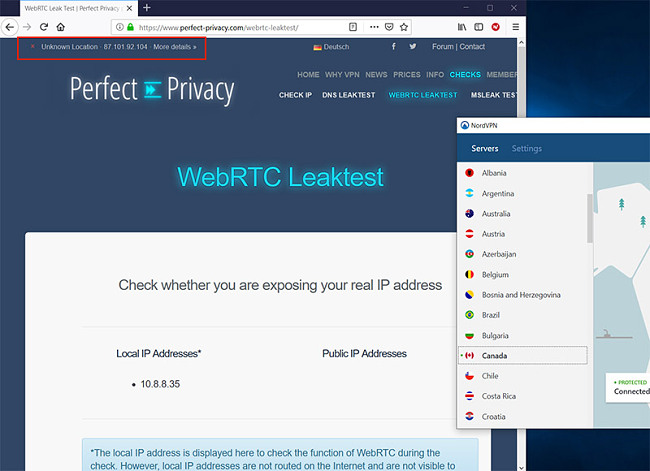Switch site language to Deutsch
The width and height of the screenshot is (650, 471).
pyautogui.click(x=331, y=47)
